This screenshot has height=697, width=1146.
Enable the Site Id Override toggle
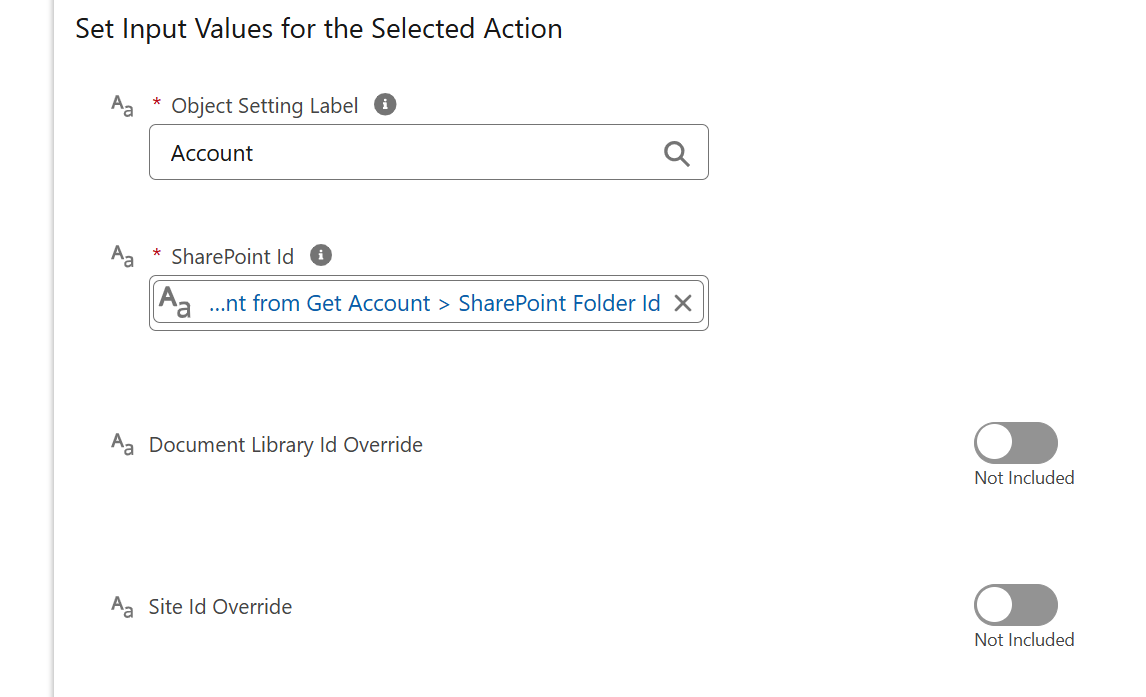pyautogui.click(x=1015, y=605)
